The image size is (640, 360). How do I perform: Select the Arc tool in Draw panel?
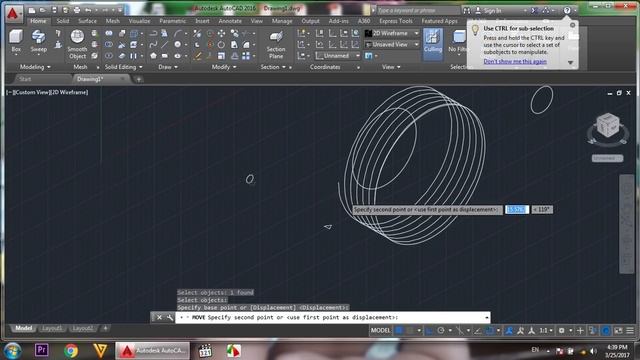click(x=178, y=33)
